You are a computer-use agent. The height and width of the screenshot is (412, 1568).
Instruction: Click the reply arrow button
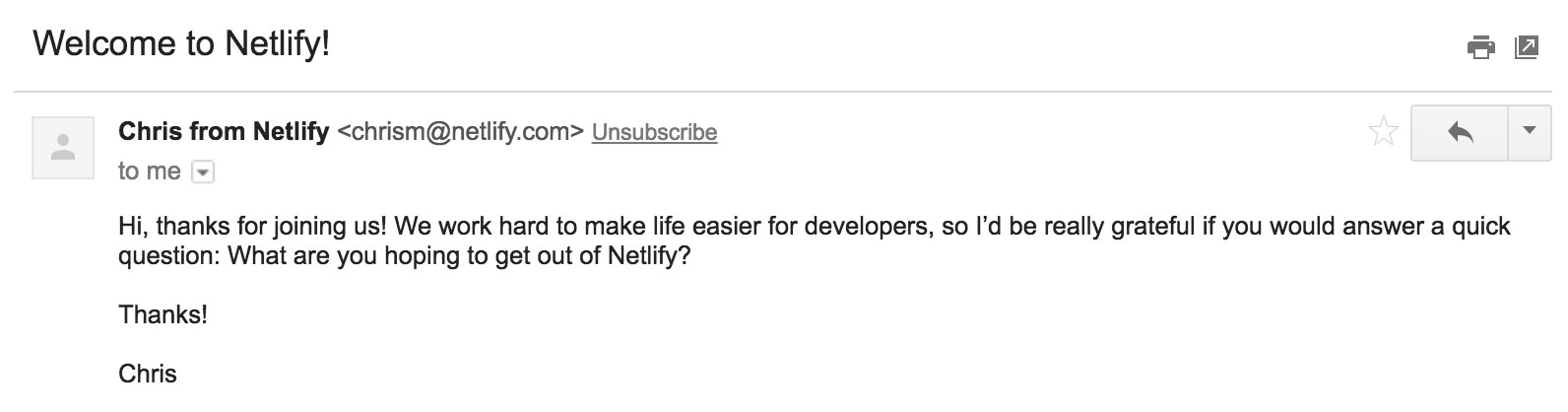click(1460, 131)
